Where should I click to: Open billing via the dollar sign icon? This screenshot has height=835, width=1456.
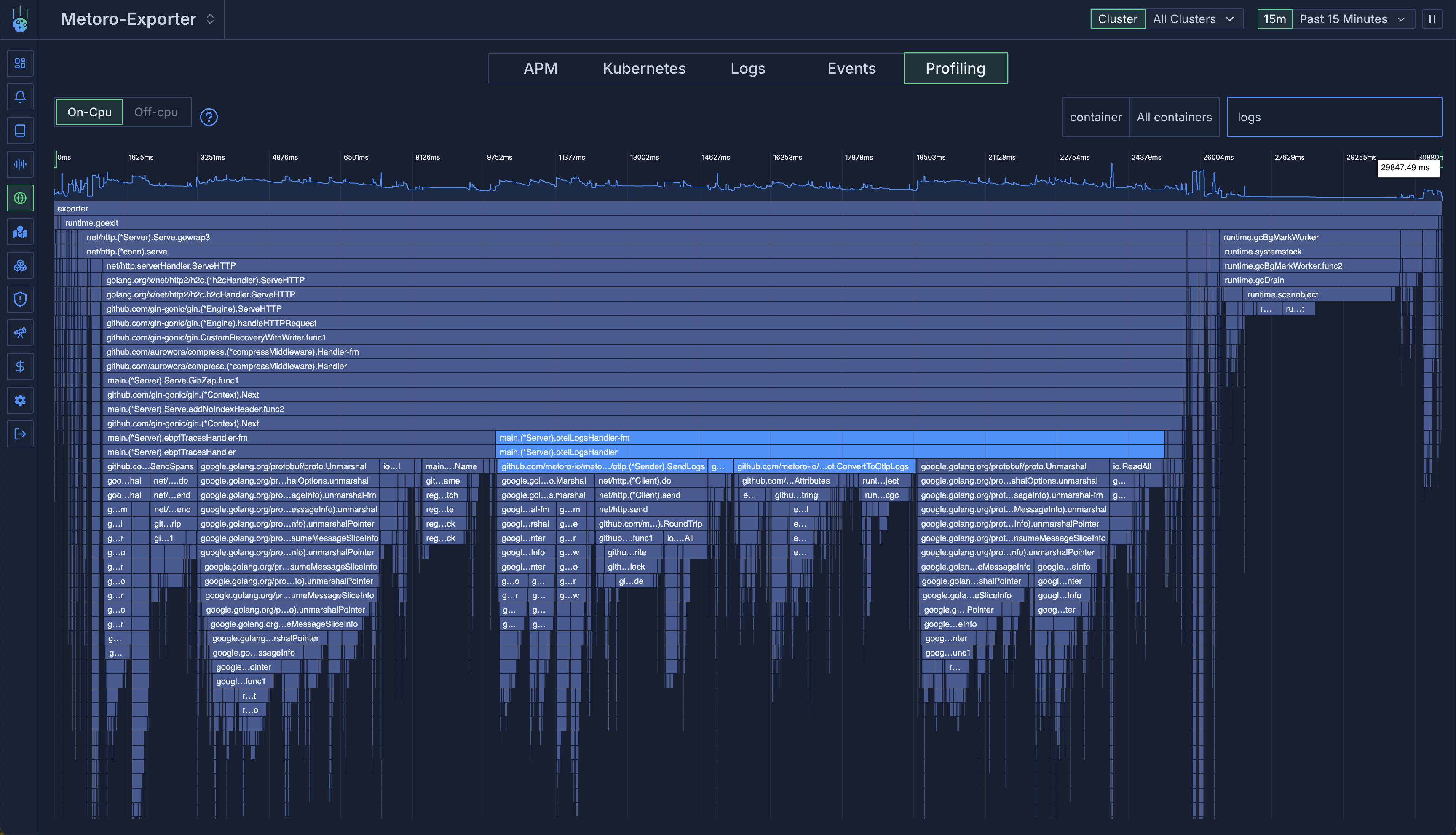pyautogui.click(x=20, y=367)
